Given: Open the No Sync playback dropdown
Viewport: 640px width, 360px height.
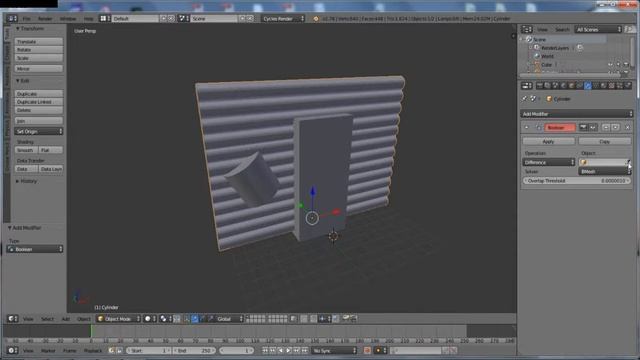Looking at the screenshot, I should pos(334,350).
